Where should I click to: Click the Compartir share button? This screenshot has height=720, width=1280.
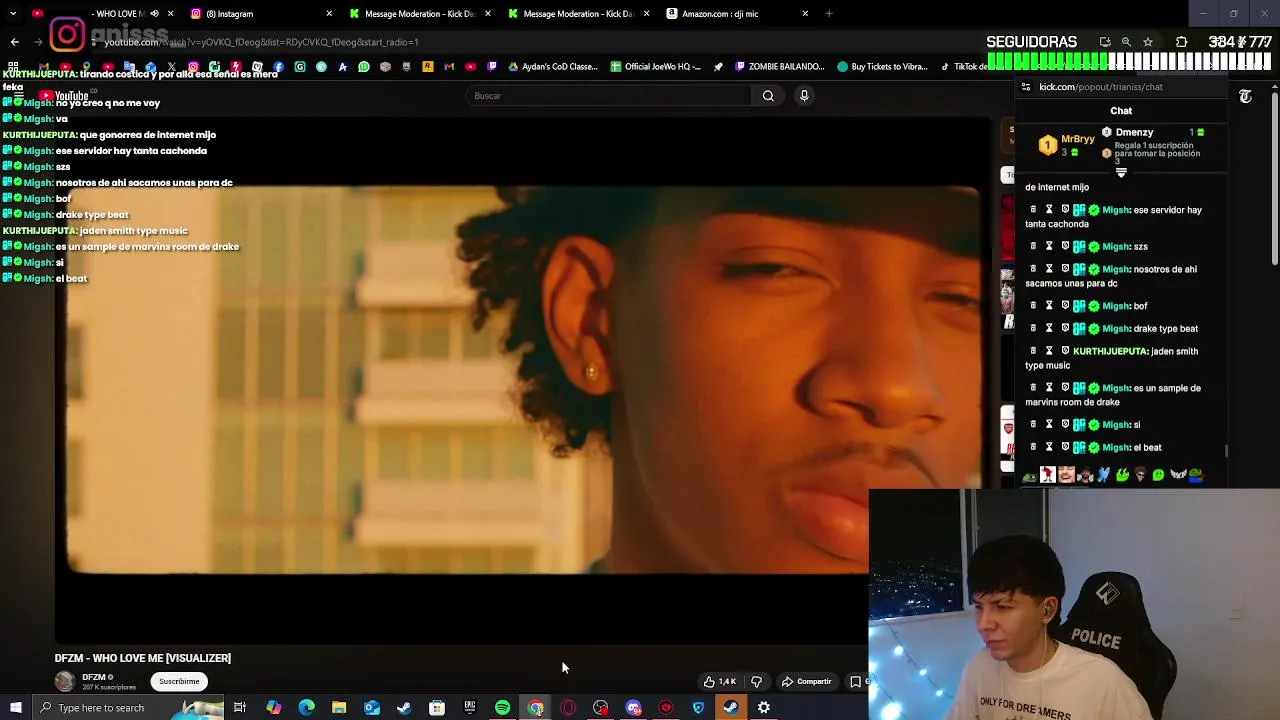[806, 682]
